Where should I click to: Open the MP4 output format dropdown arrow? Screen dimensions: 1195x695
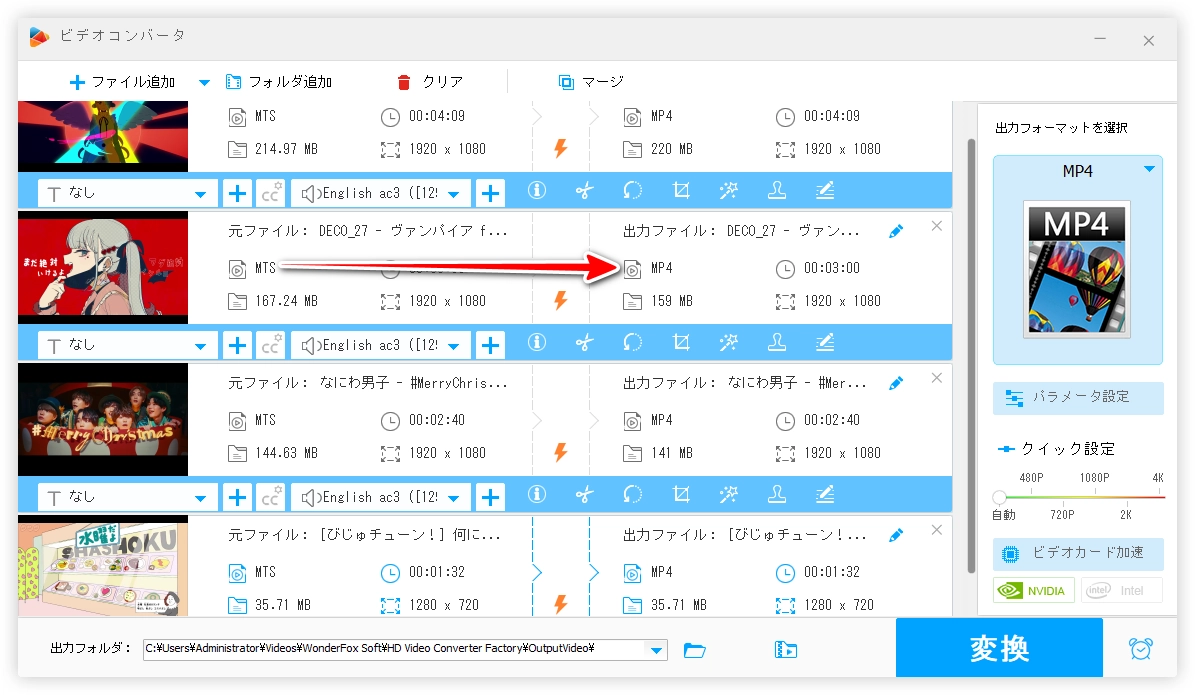coord(1149,169)
